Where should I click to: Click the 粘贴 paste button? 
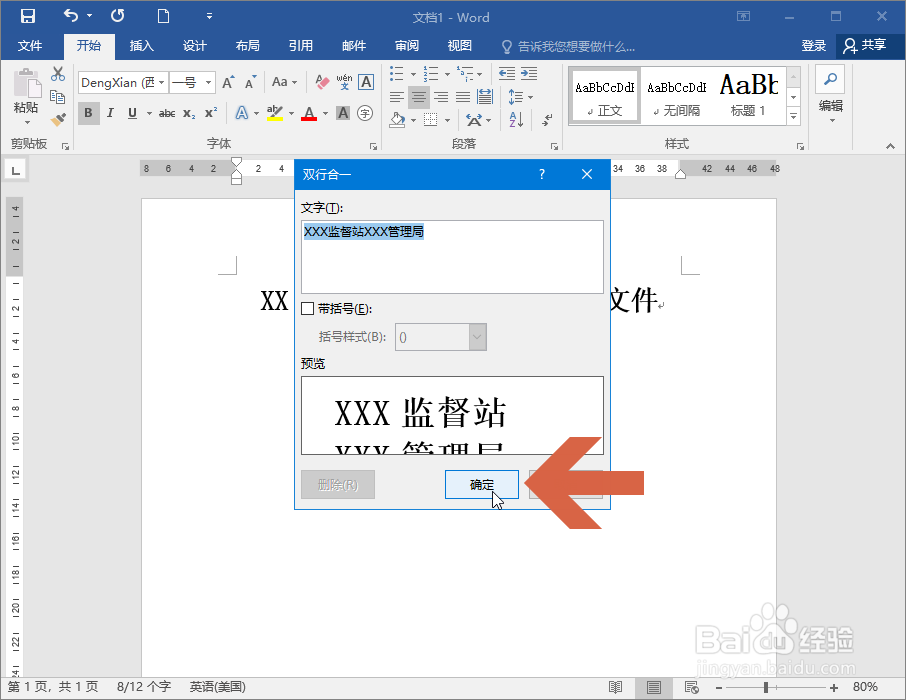[x=26, y=96]
